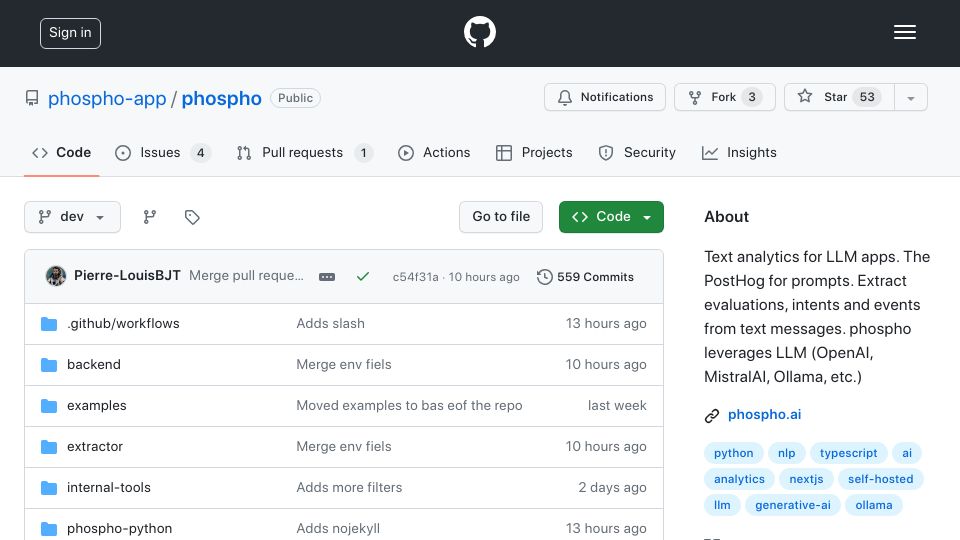
Task: Select the ai topic tag
Action: tap(907, 453)
